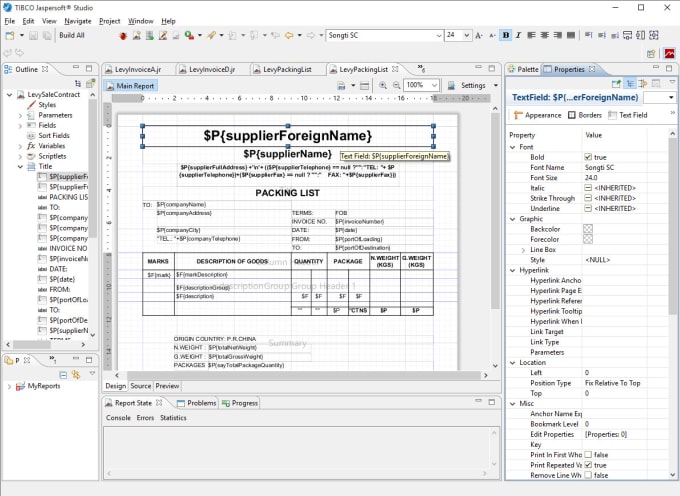Toggle the Underline INHERITED checkbox
Viewport: 680px width, 496px height.
588,209
